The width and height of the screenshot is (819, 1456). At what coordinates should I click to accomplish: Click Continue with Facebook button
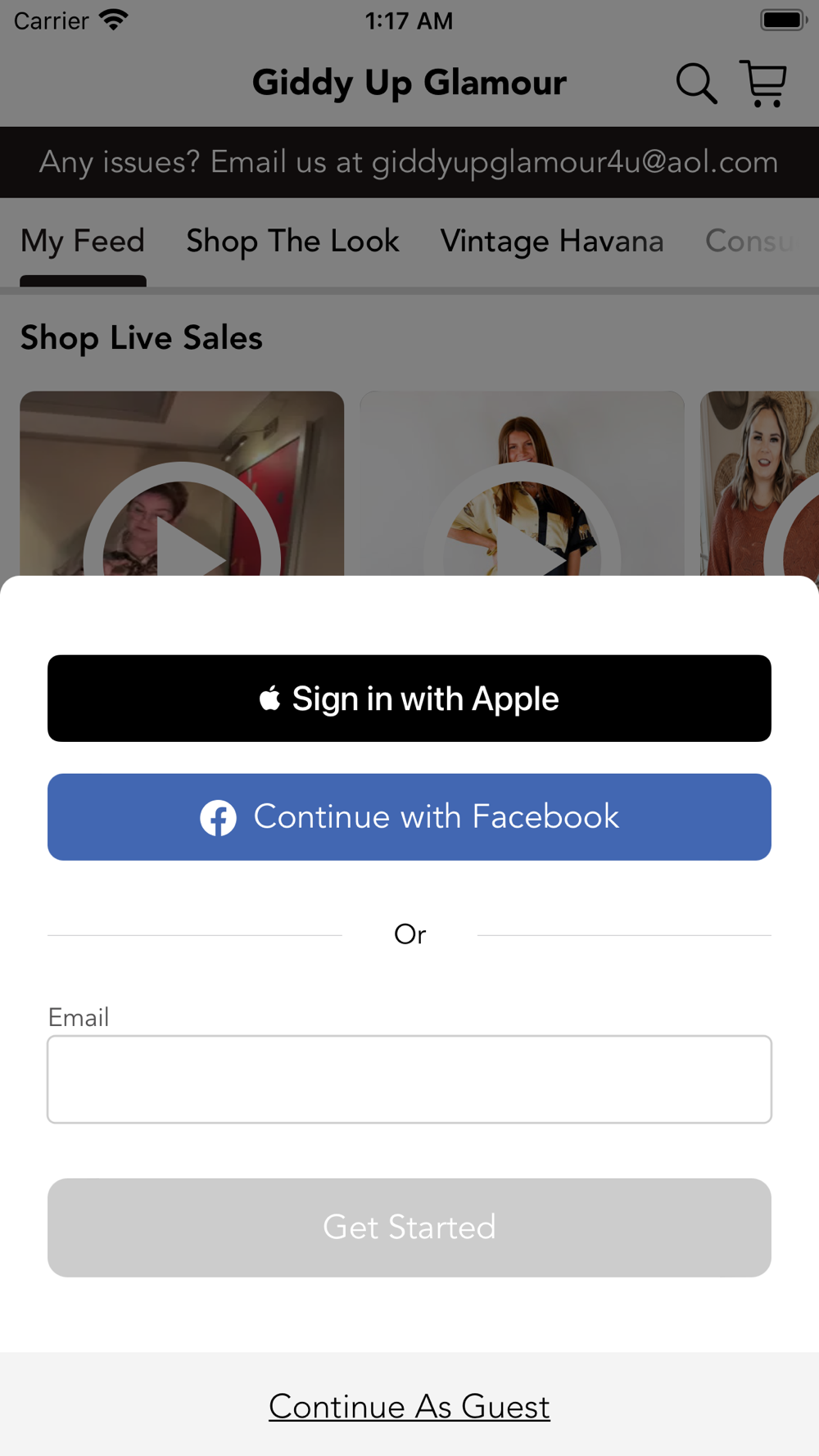pyautogui.click(x=409, y=817)
